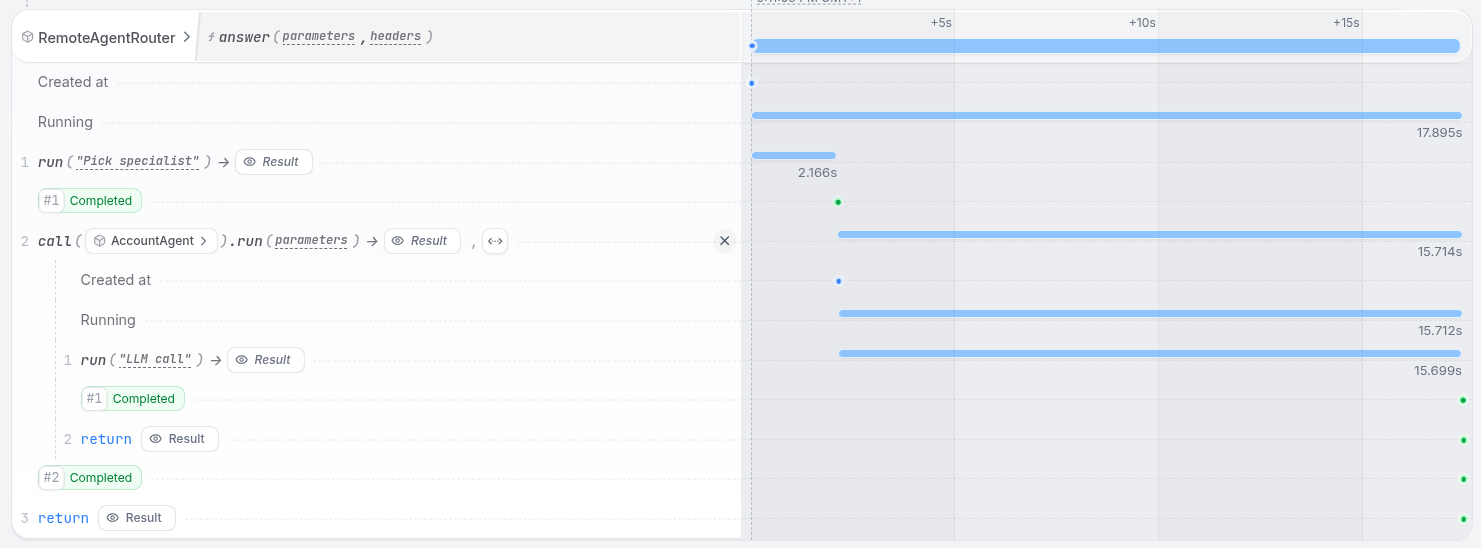Click eye icon in final return Result
Viewport: 1481px width, 548px height.
[x=112, y=518]
